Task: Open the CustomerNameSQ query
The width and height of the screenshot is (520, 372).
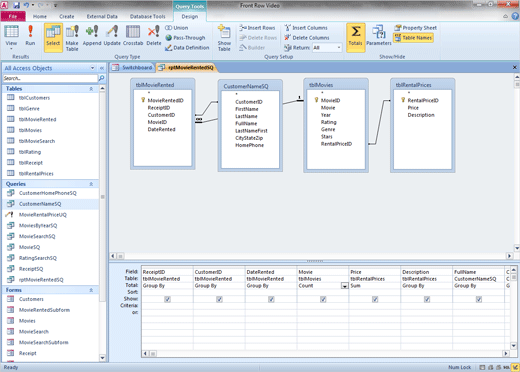Action: 40,204
